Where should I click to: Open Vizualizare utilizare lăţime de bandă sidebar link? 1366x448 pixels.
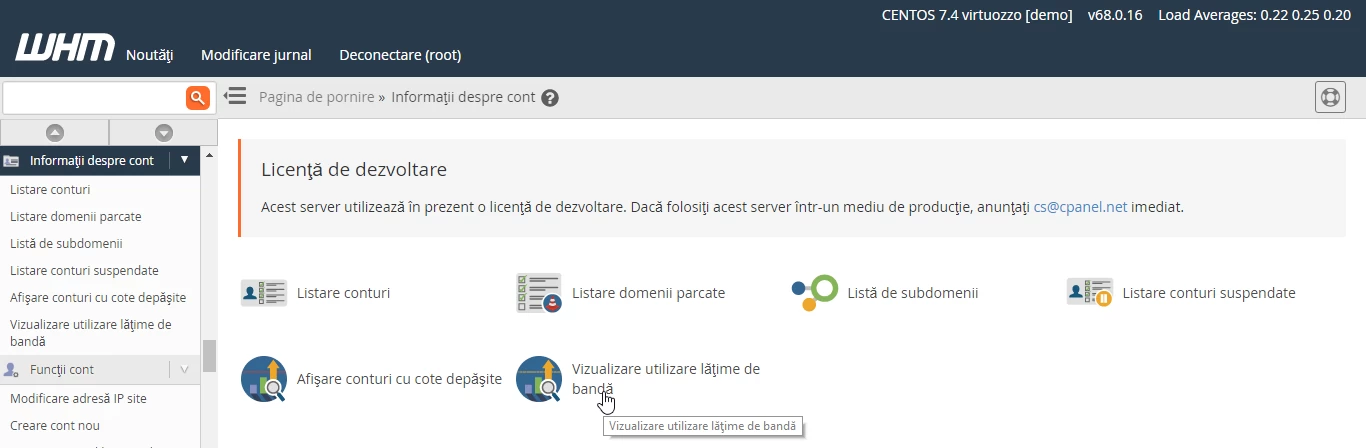coord(91,333)
